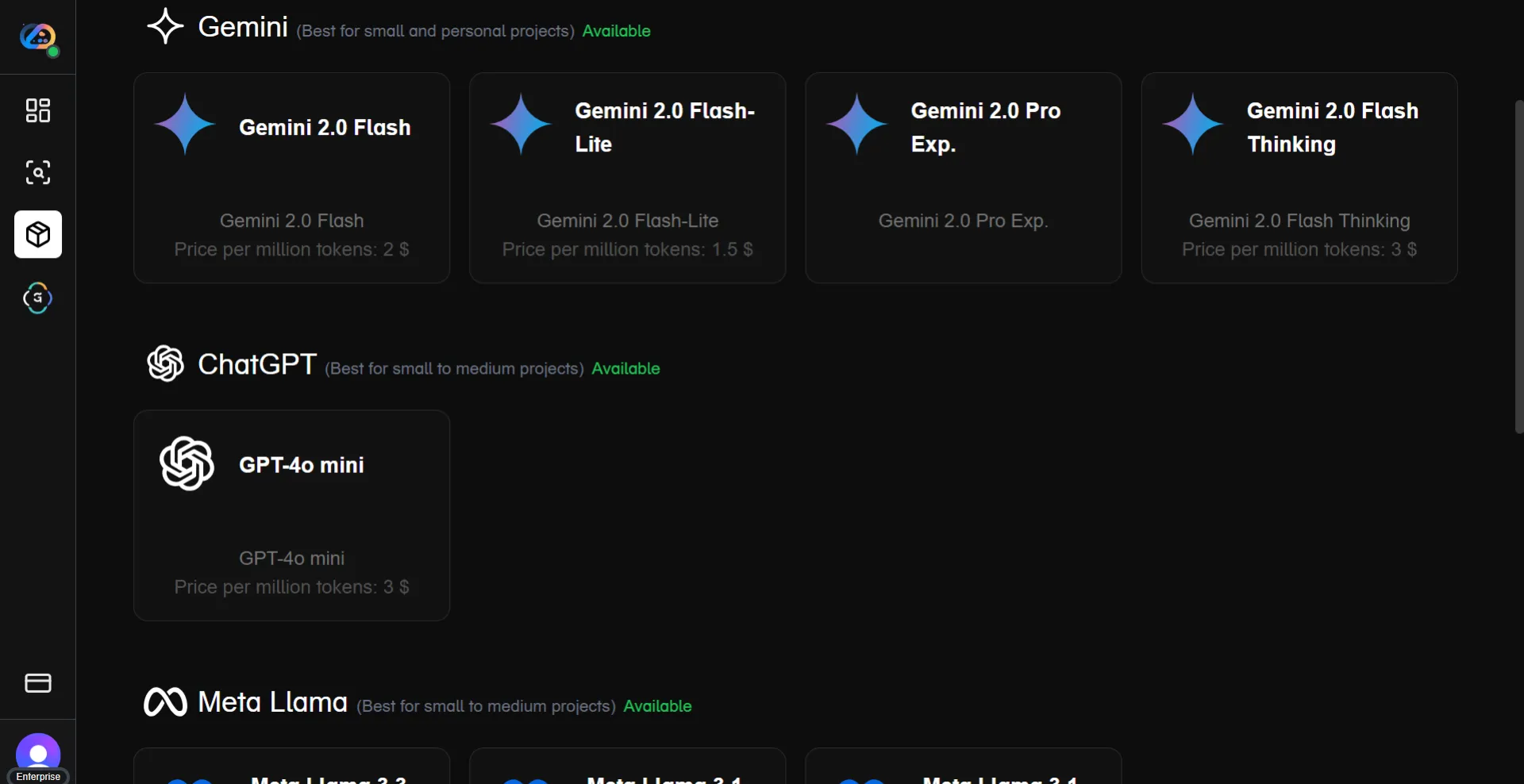Click the user profile avatar
This screenshot has width=1524, height=784.
pyautogui.click(x=38, y=752)
